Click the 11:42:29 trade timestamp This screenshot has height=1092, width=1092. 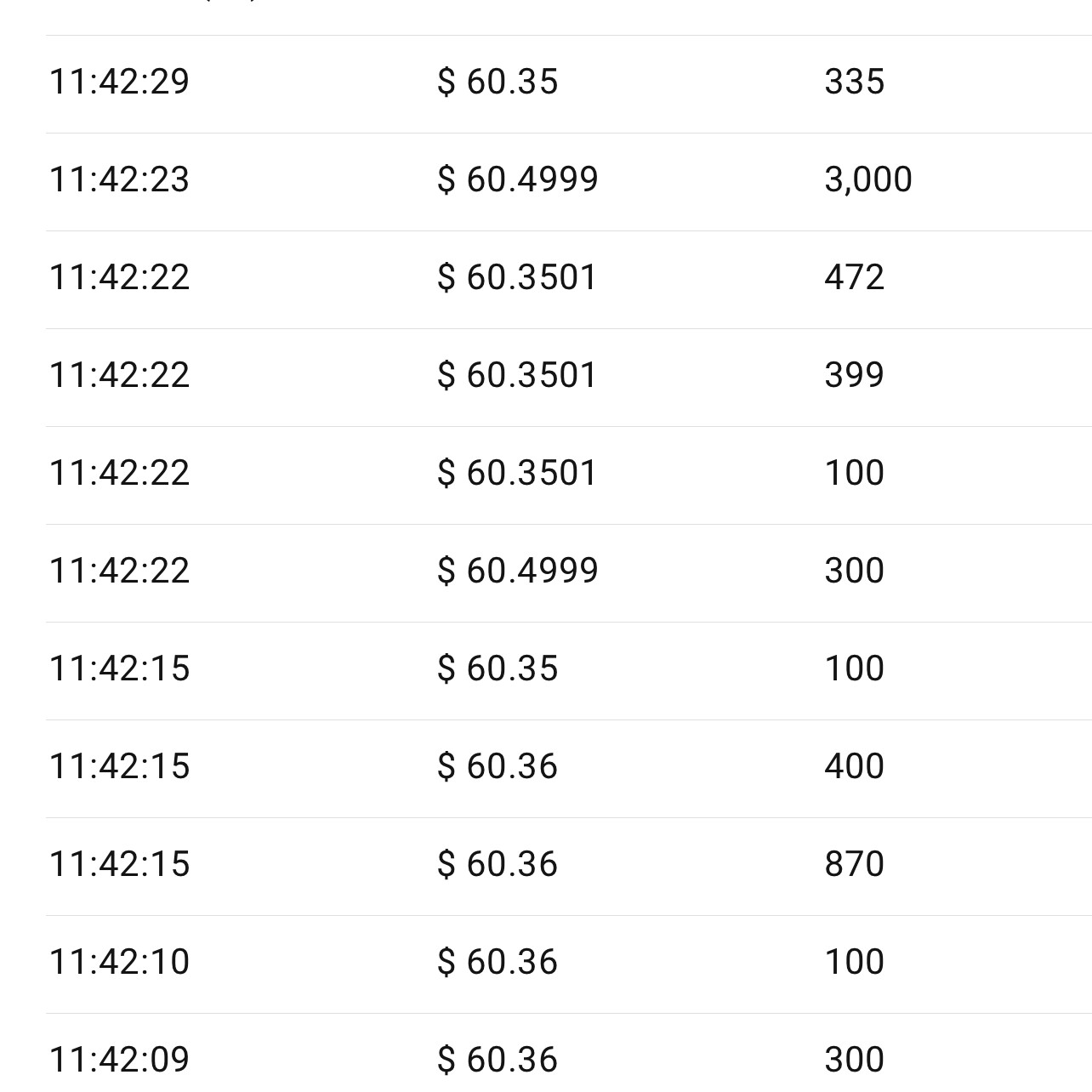tap(119, 82)
